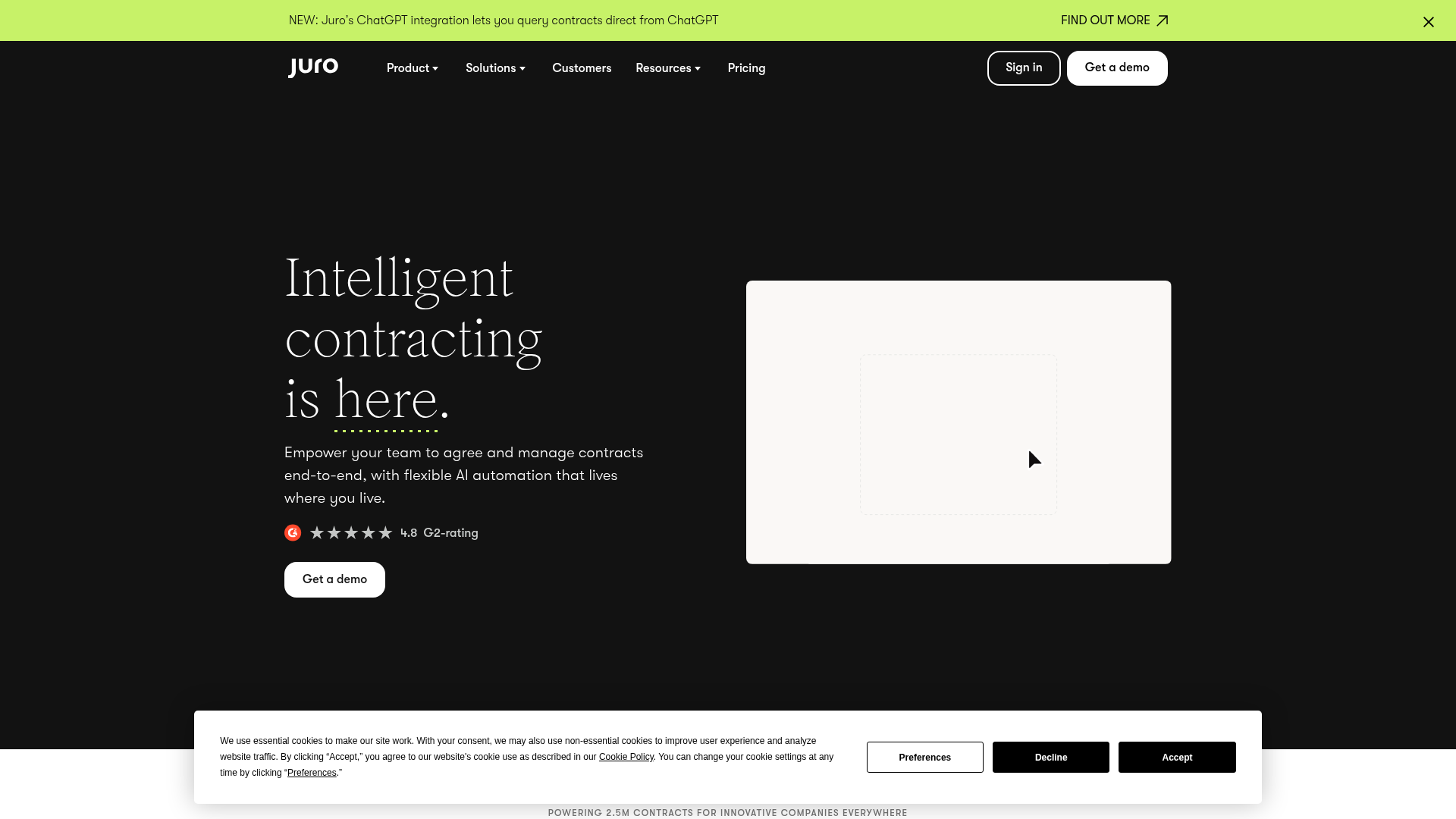Viewport: 1456px width, 819px height.
Task: Click the video placeholder area on the right
Action: tap(958, 422)
